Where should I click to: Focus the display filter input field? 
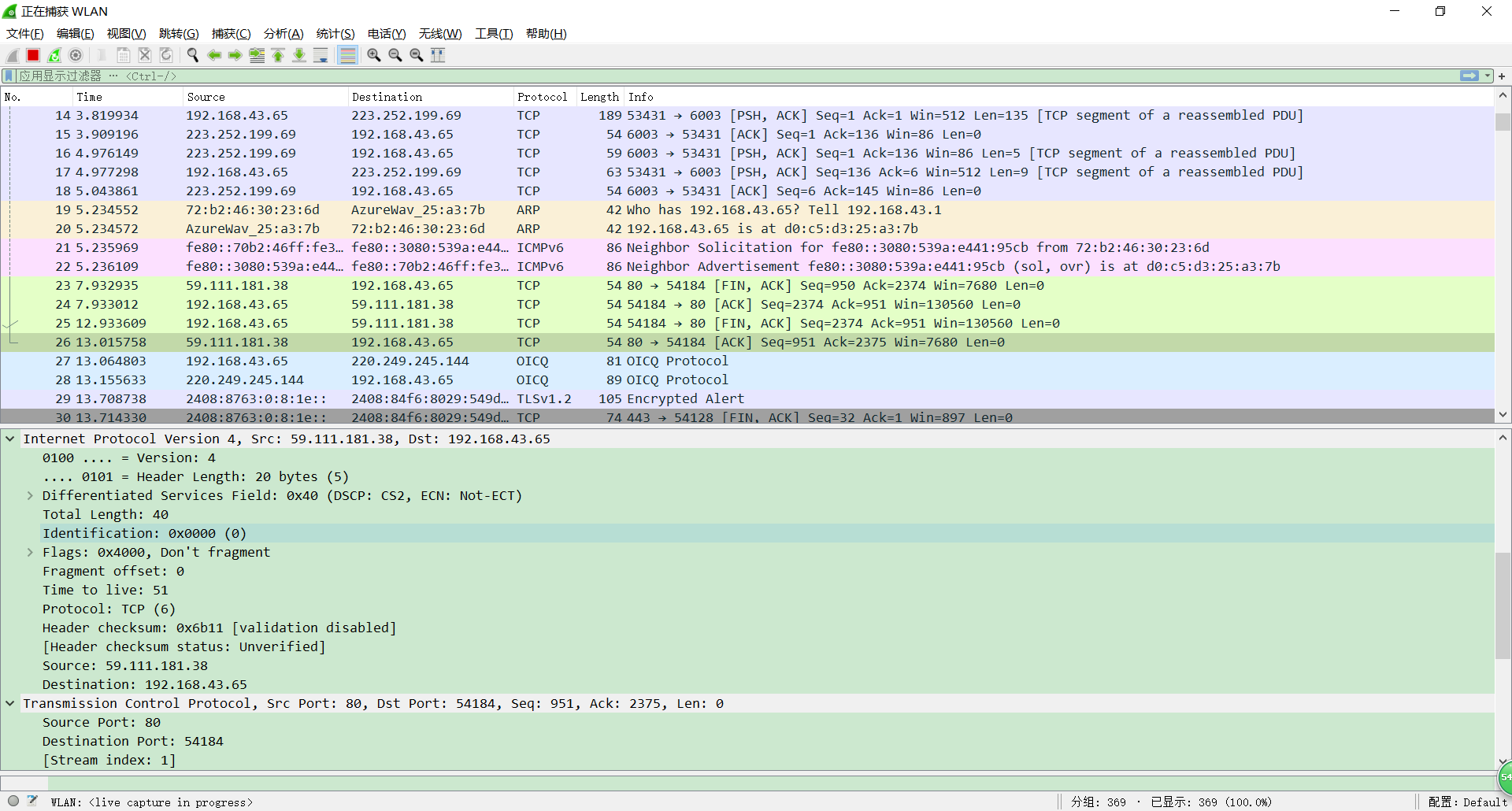pyautogui.click(x=736, y=76)
